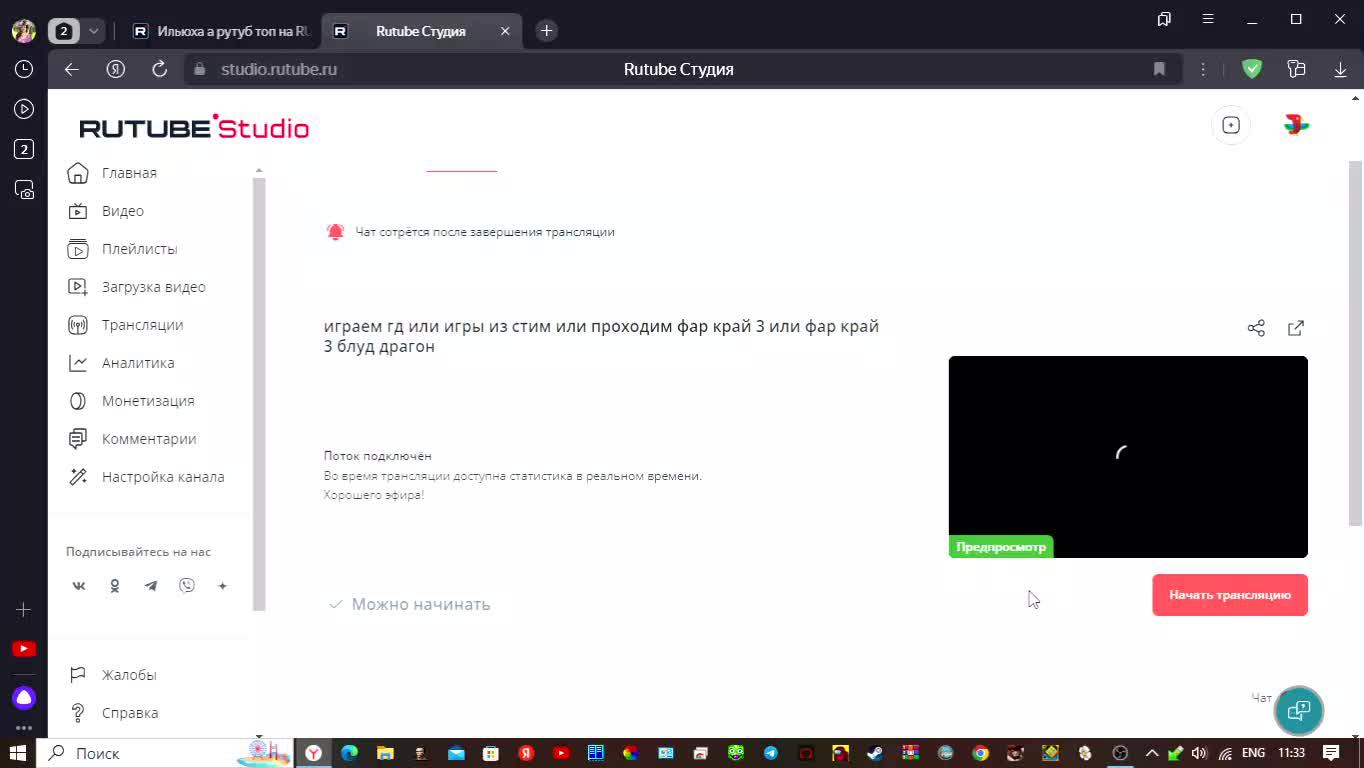Image resolution: width=1364 pixels, height=768 pixels.
Task: Open the chat bubble button
Action: (x=1299, y=710)
